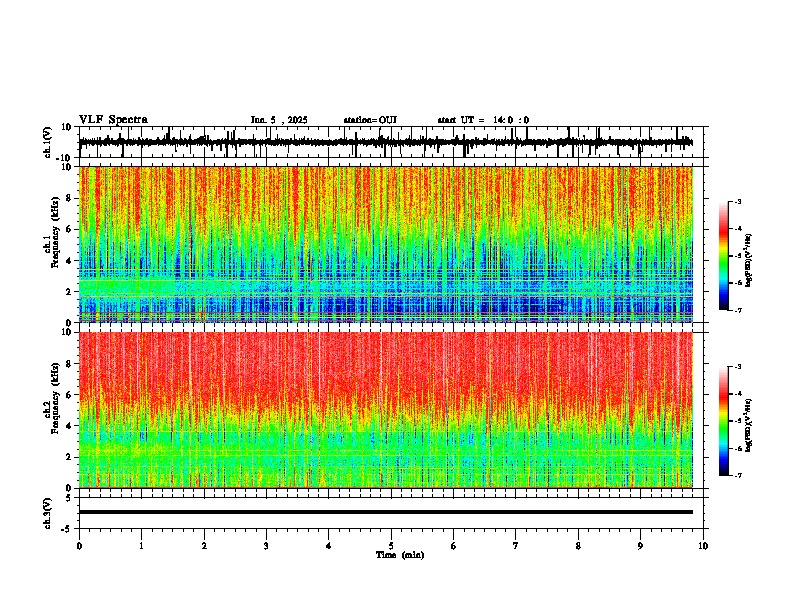Click the "ch.1(V)" axis label
Viewport: 792px width, 612px height.
coord(48,142)
